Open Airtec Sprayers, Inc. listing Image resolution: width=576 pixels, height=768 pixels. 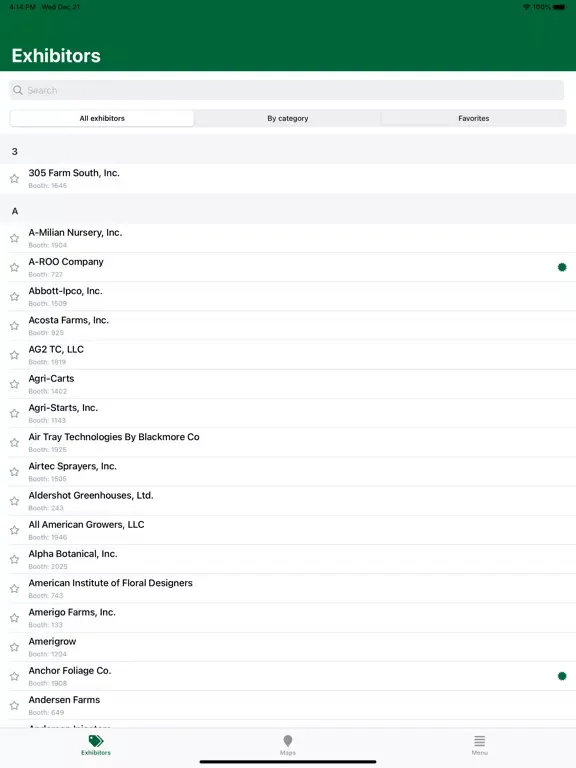(x=288, y=472)
